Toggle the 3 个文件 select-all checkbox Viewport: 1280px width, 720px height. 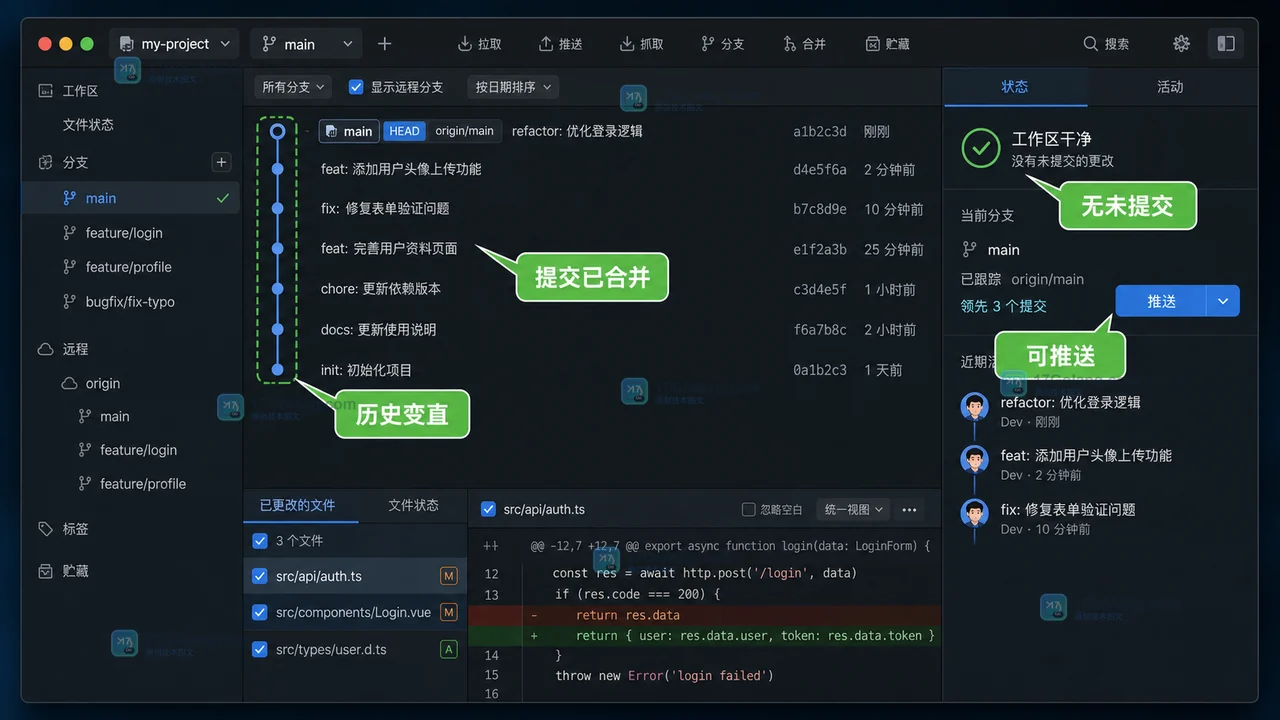pos(260,540)
